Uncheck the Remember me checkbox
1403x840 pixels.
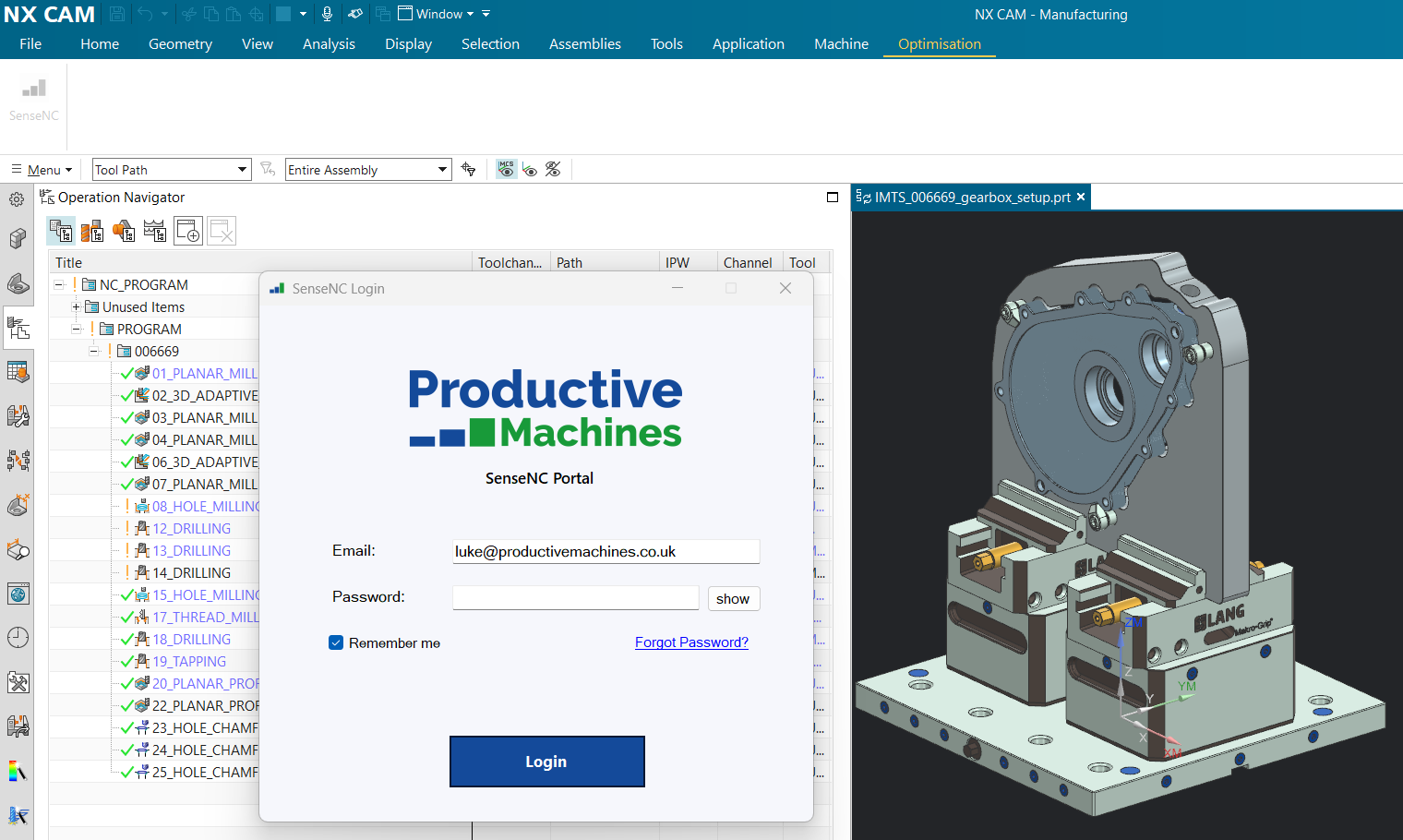coord(336,643)
